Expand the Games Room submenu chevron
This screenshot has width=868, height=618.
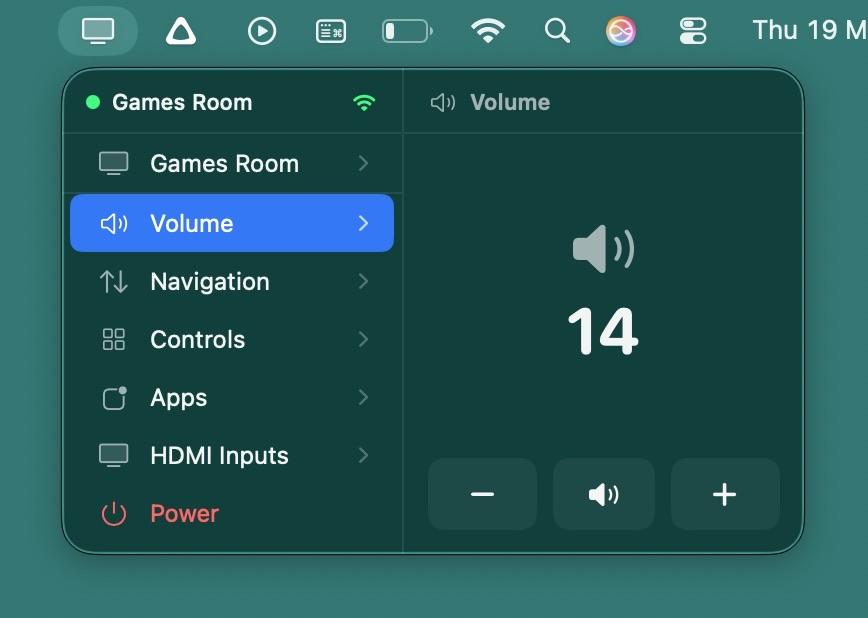[x=363, y=164]
